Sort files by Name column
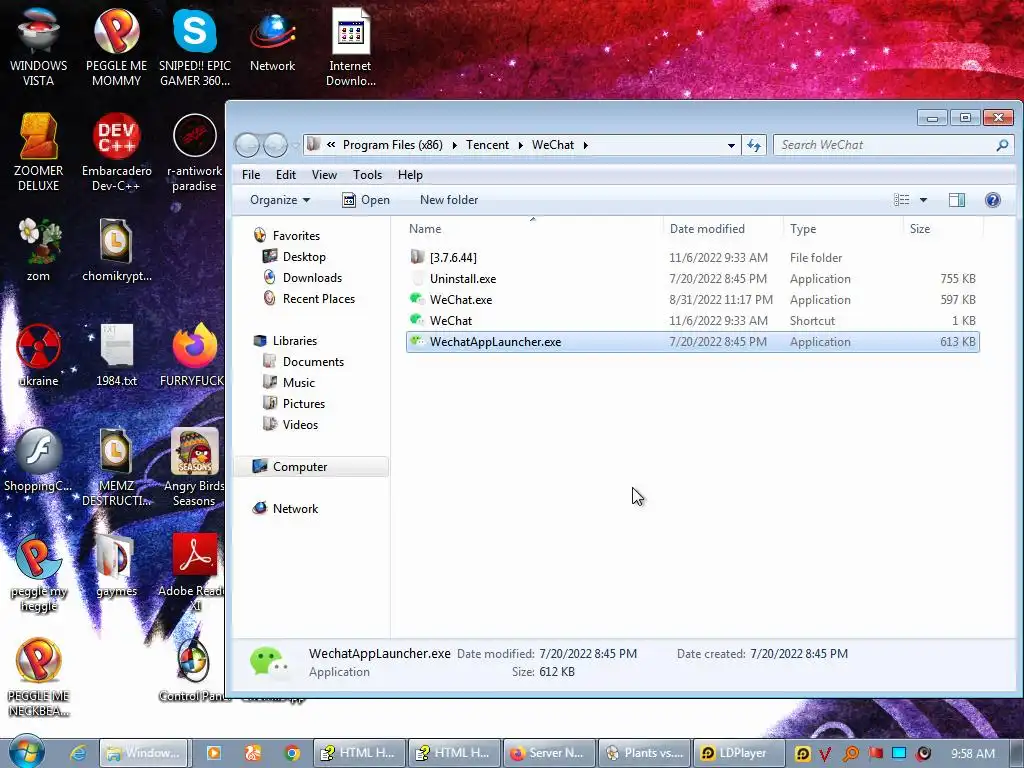 point(533,229)
